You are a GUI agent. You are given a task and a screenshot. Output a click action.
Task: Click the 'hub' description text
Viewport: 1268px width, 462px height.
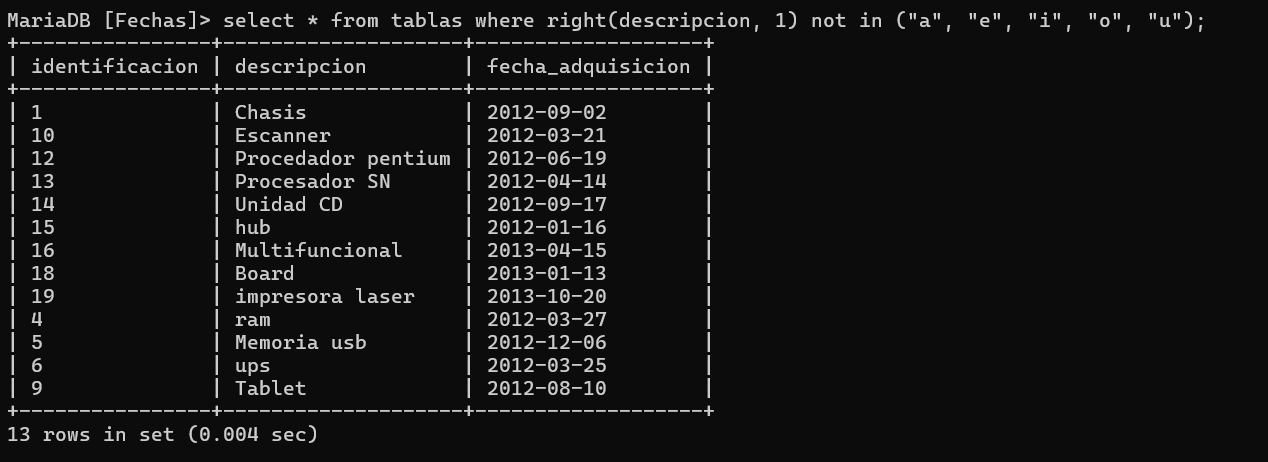252,228
